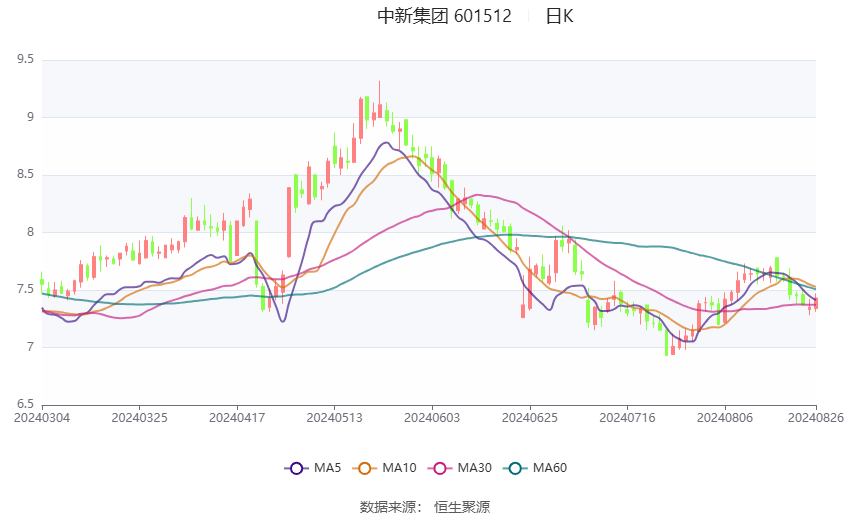Toggle the MA5 legend series
The width and height of the screenshot is (850, 517).
[x=313, y=468]
